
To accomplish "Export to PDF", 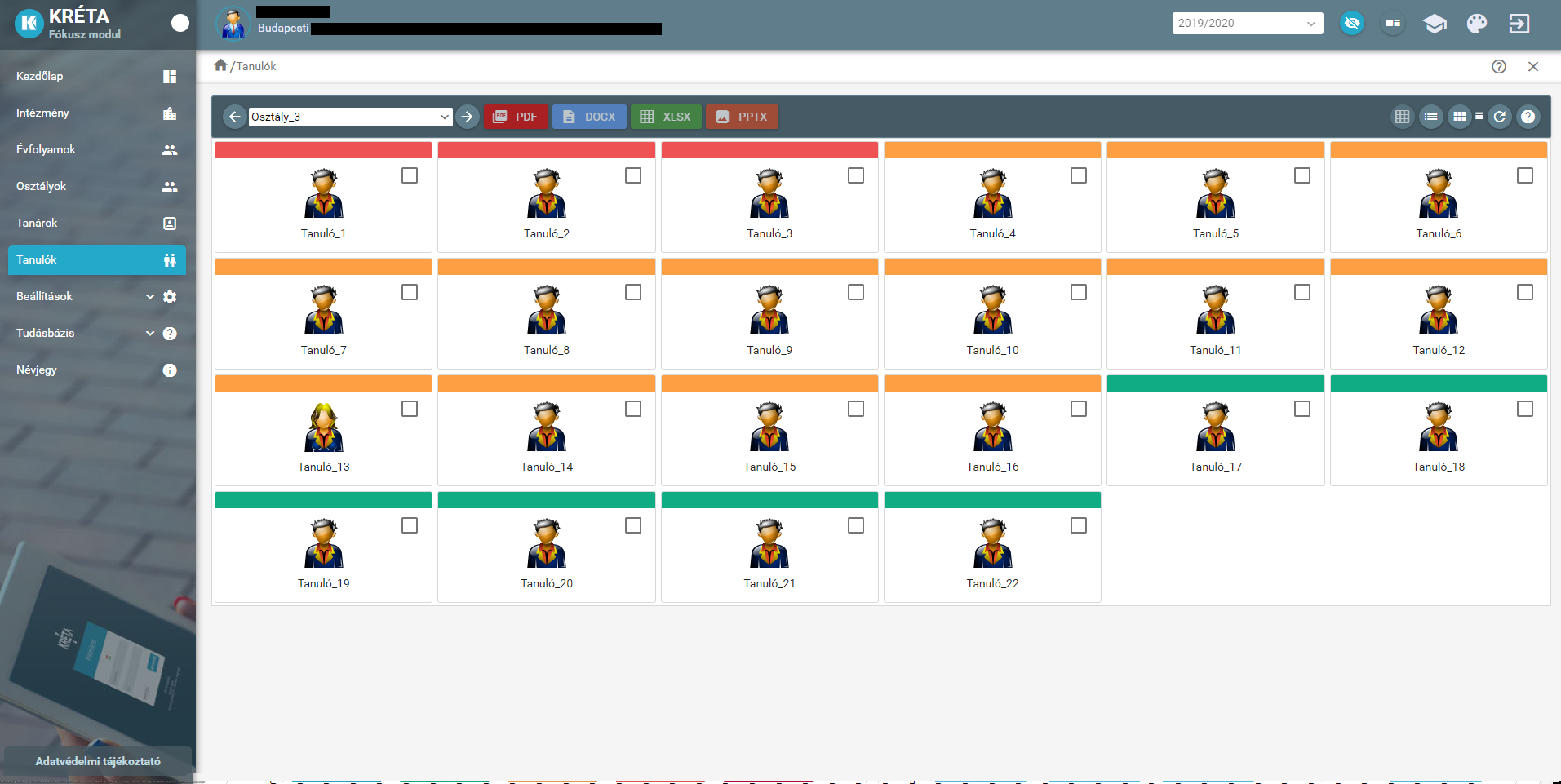I will (516, 117).
